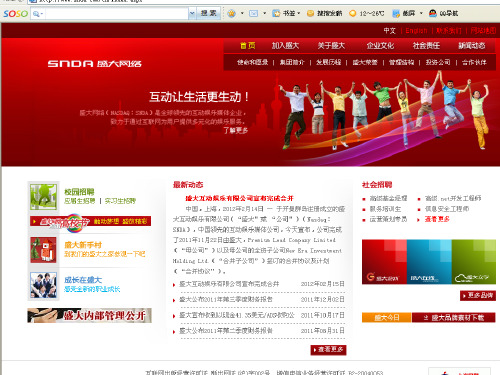Open the search magnifier options dropdown
500x375 pixels.
click(38, 14)
